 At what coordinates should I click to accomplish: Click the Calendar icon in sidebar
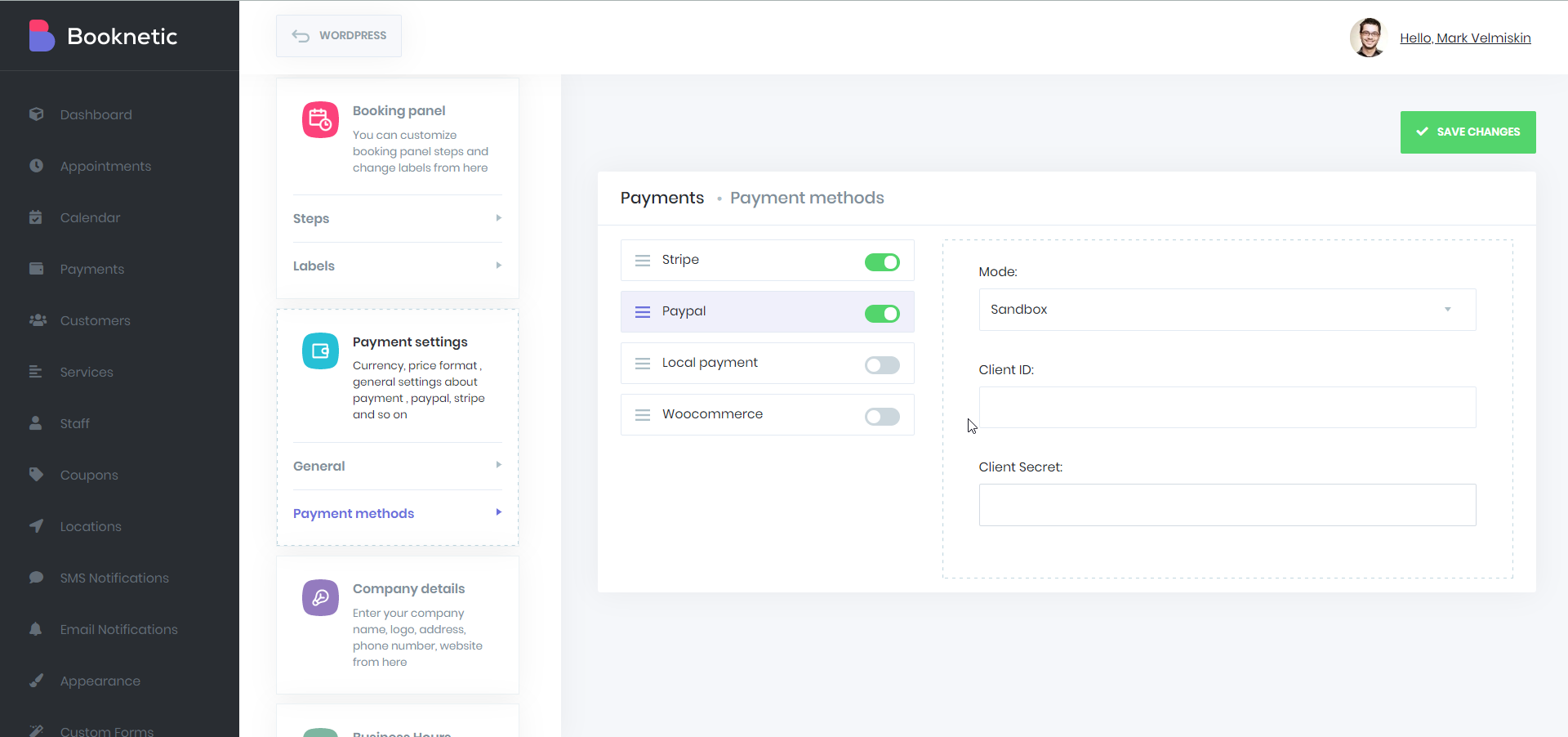click(36, 217)
